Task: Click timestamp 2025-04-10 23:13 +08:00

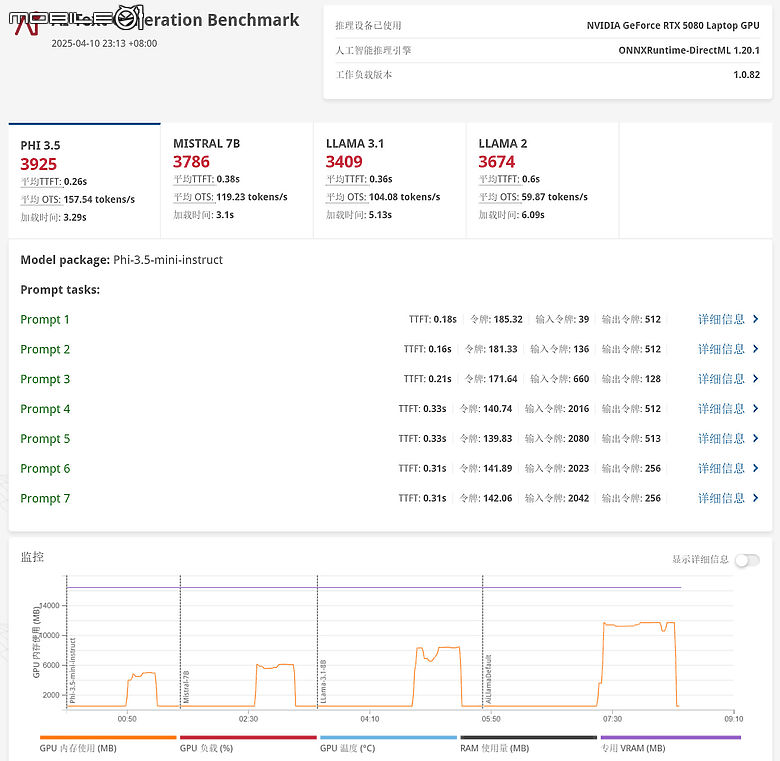Action: [104, 43]
